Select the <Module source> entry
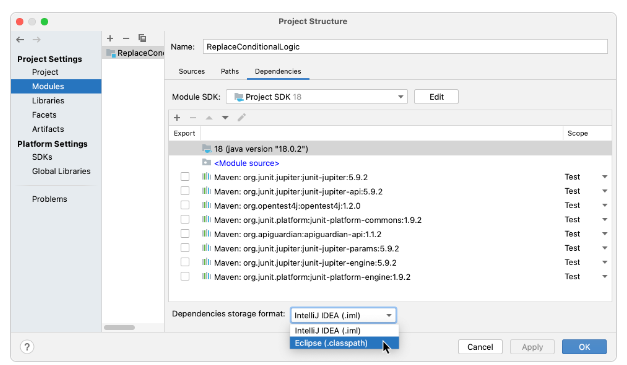Image resolution: width=627 pixels, height=365 pixels. 246,163
